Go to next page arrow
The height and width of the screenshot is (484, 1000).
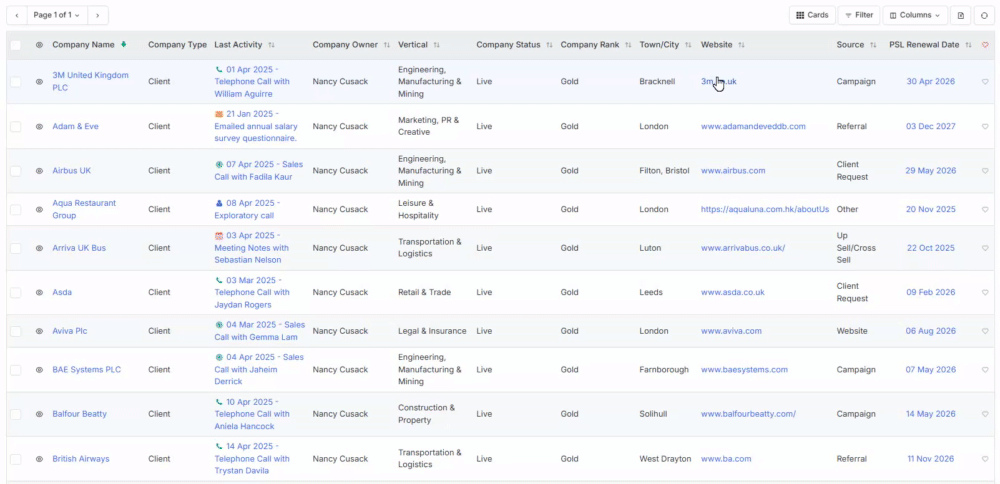click(x=98, y=15)
